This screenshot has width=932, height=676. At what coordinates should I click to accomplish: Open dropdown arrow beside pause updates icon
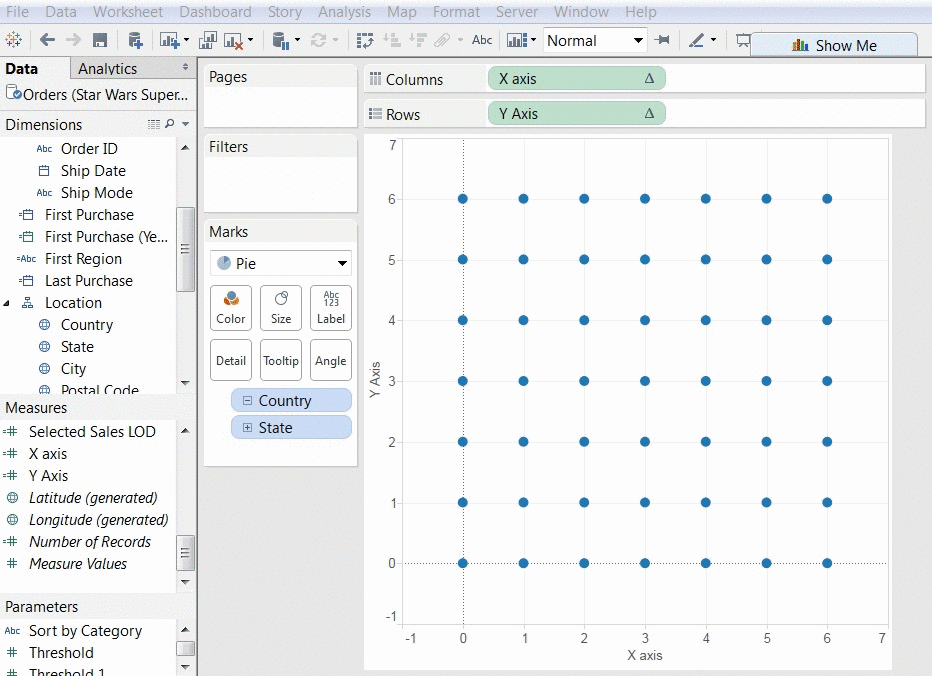tap(297, 40)
